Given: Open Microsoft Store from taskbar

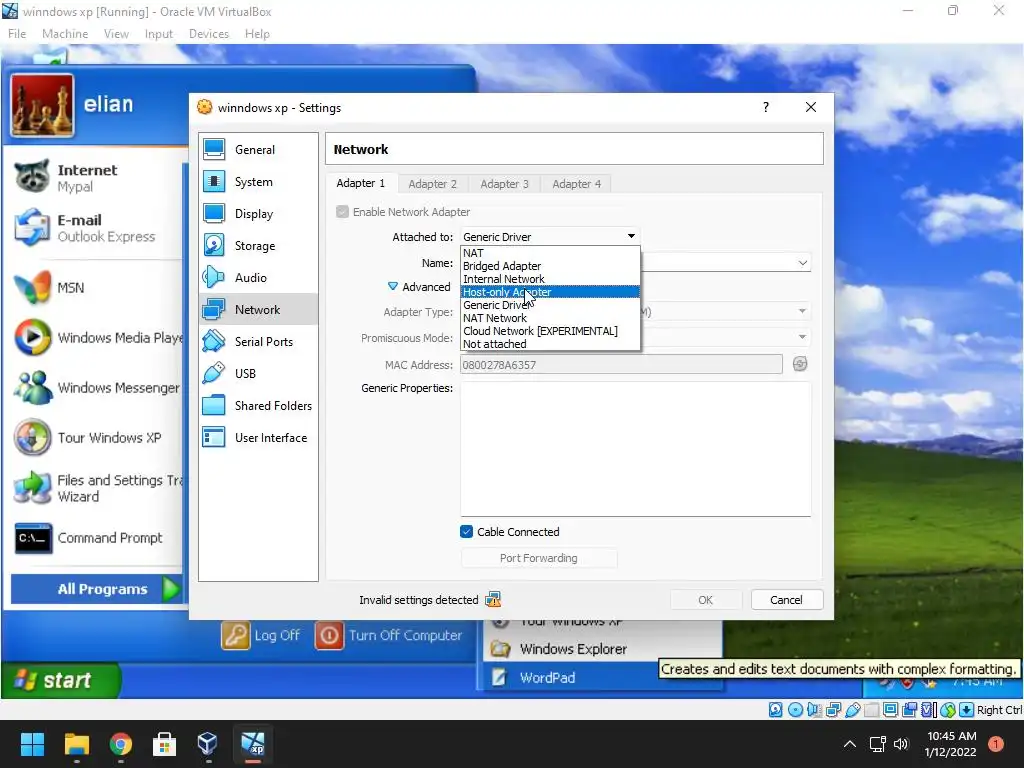Looking at the screenshot, I should [x=164, y=744].
